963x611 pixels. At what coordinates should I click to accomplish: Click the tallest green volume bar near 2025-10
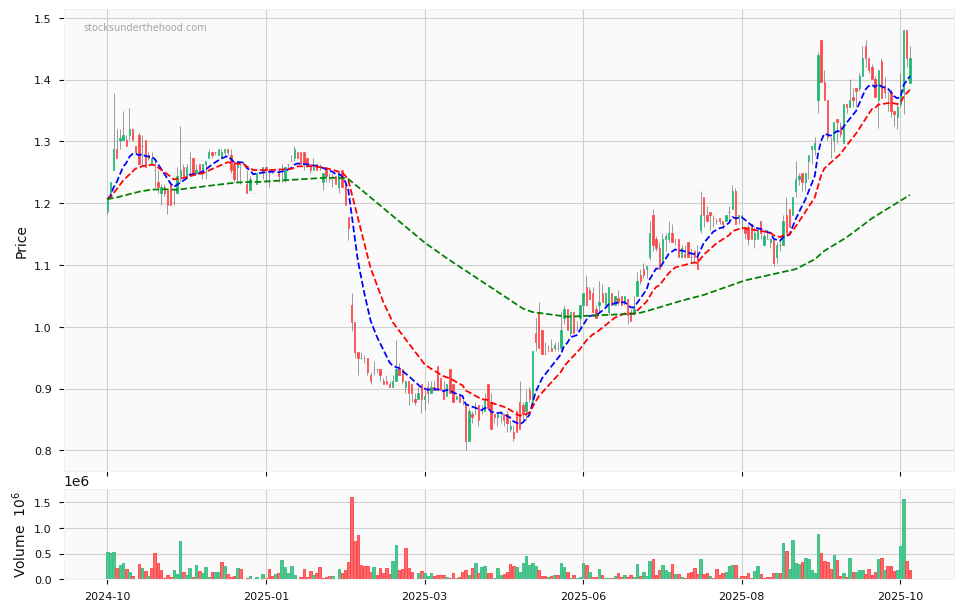[904, 540]
